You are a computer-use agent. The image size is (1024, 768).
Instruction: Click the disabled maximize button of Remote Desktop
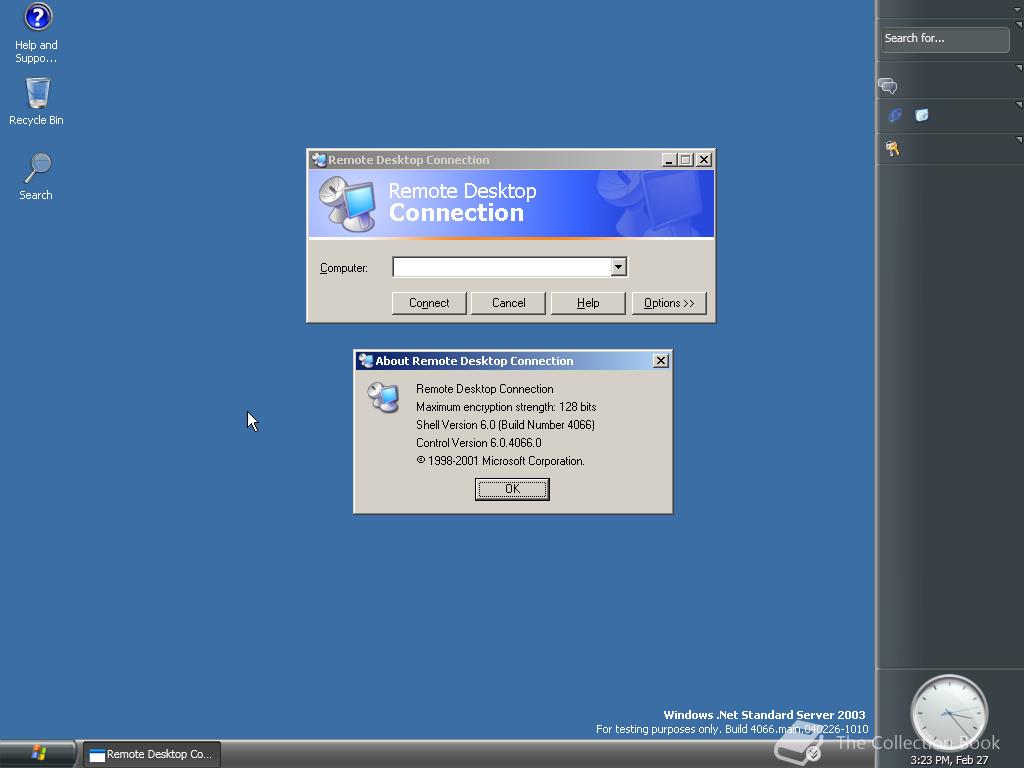click(x=686, y=160)
